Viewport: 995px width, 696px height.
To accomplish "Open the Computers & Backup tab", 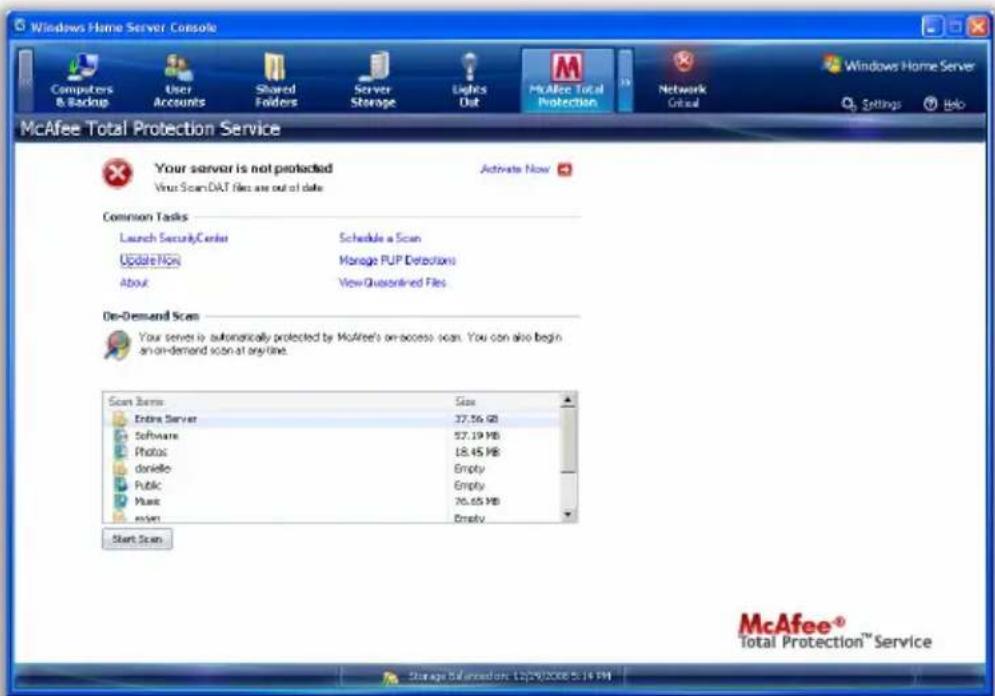I will (x=82, y=81).
